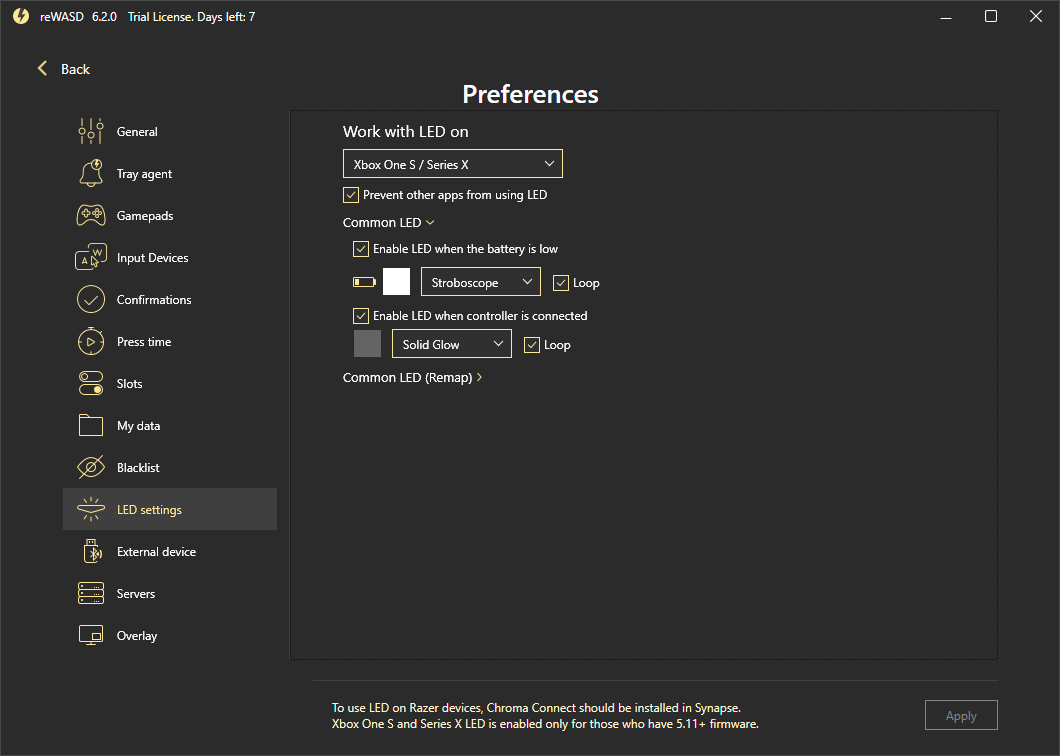Minimize the reWASD window

click(946, 16)
